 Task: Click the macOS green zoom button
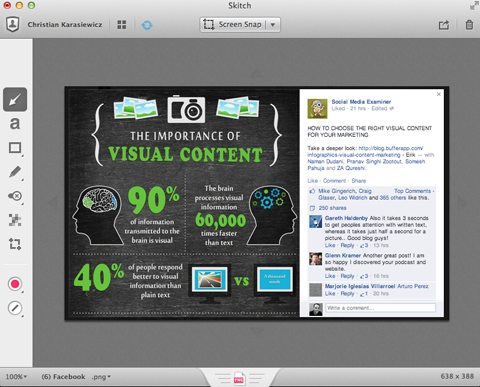[31, 5]
